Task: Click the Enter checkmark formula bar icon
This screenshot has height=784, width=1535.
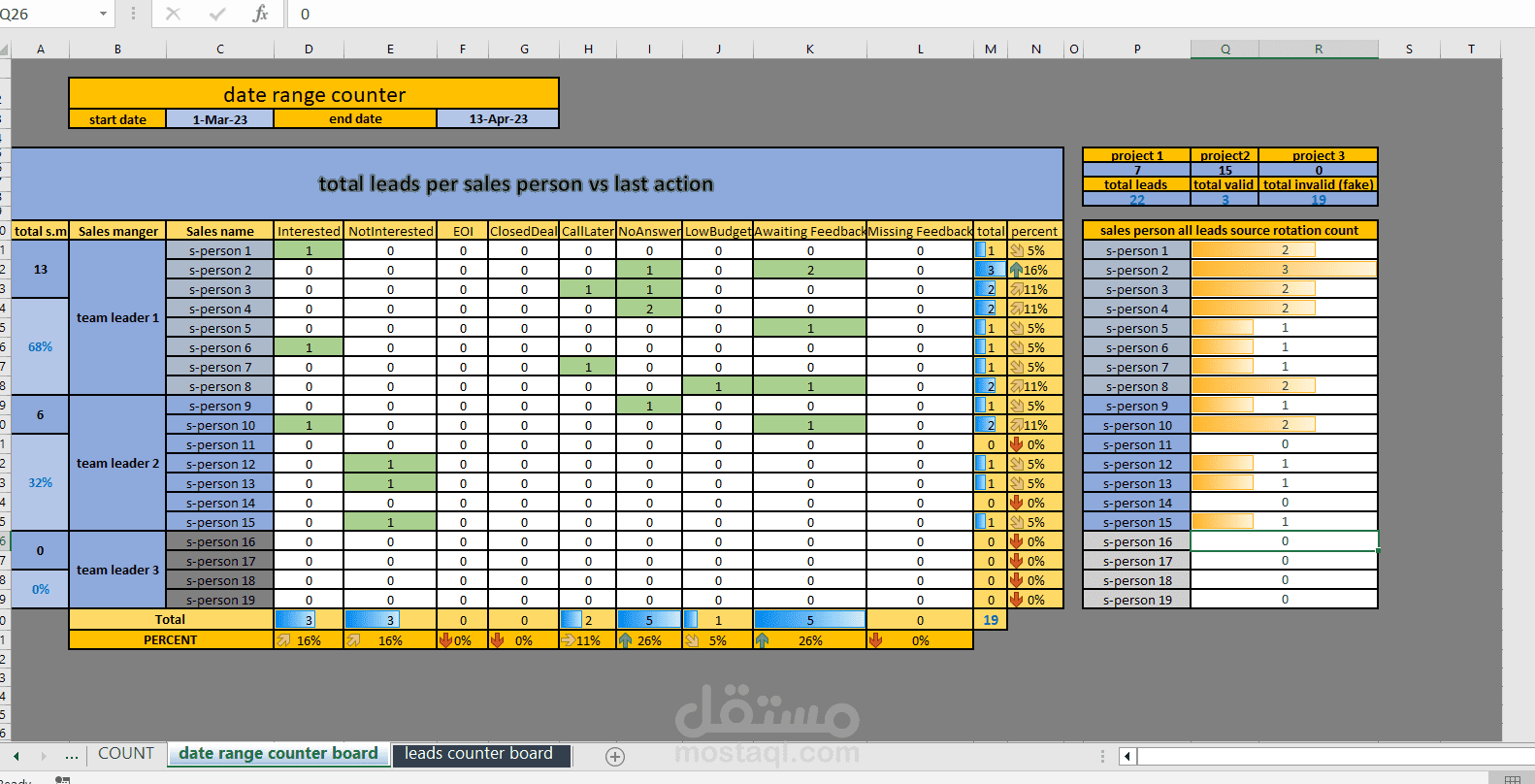Action: tap(217, 14)
